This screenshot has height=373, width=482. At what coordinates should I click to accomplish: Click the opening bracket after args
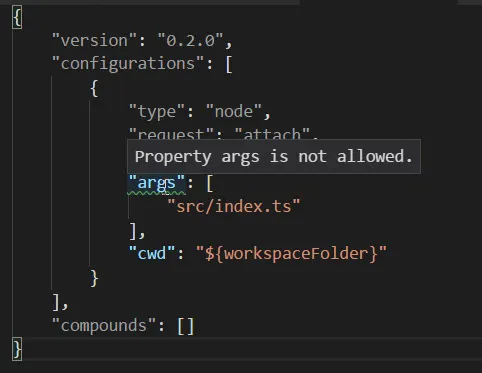(209, 183)
